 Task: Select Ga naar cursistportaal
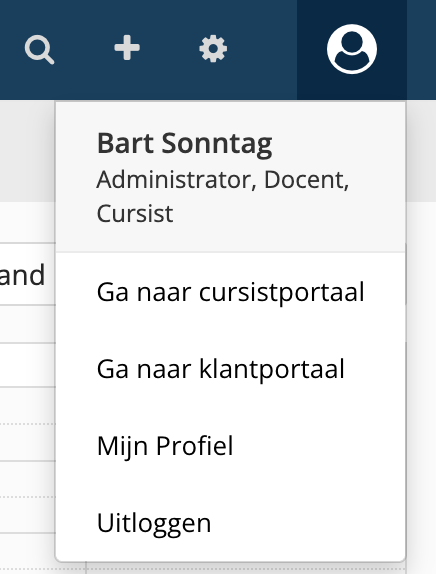pos(231,292)
